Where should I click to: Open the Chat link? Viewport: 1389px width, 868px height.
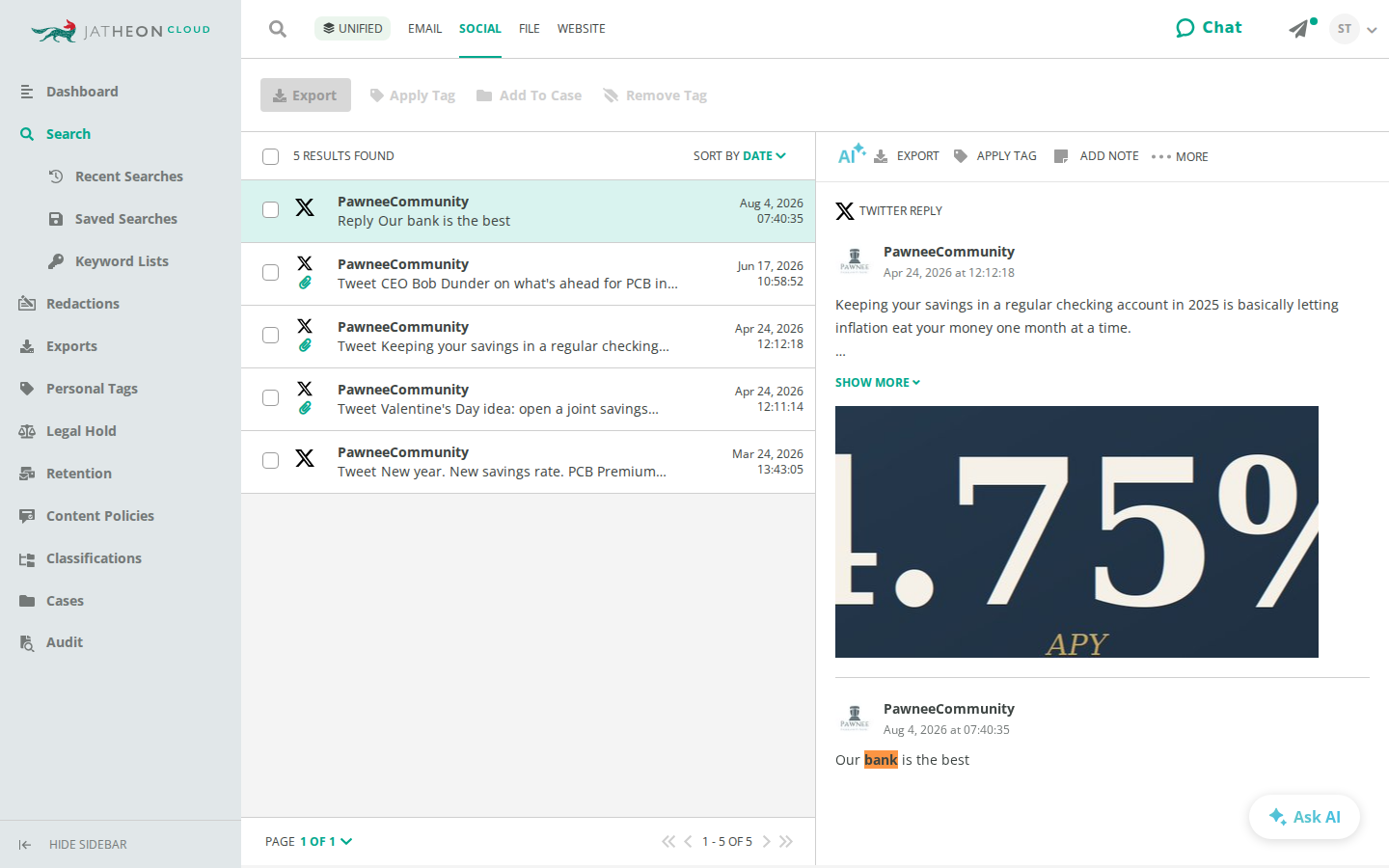point(1210,28)
